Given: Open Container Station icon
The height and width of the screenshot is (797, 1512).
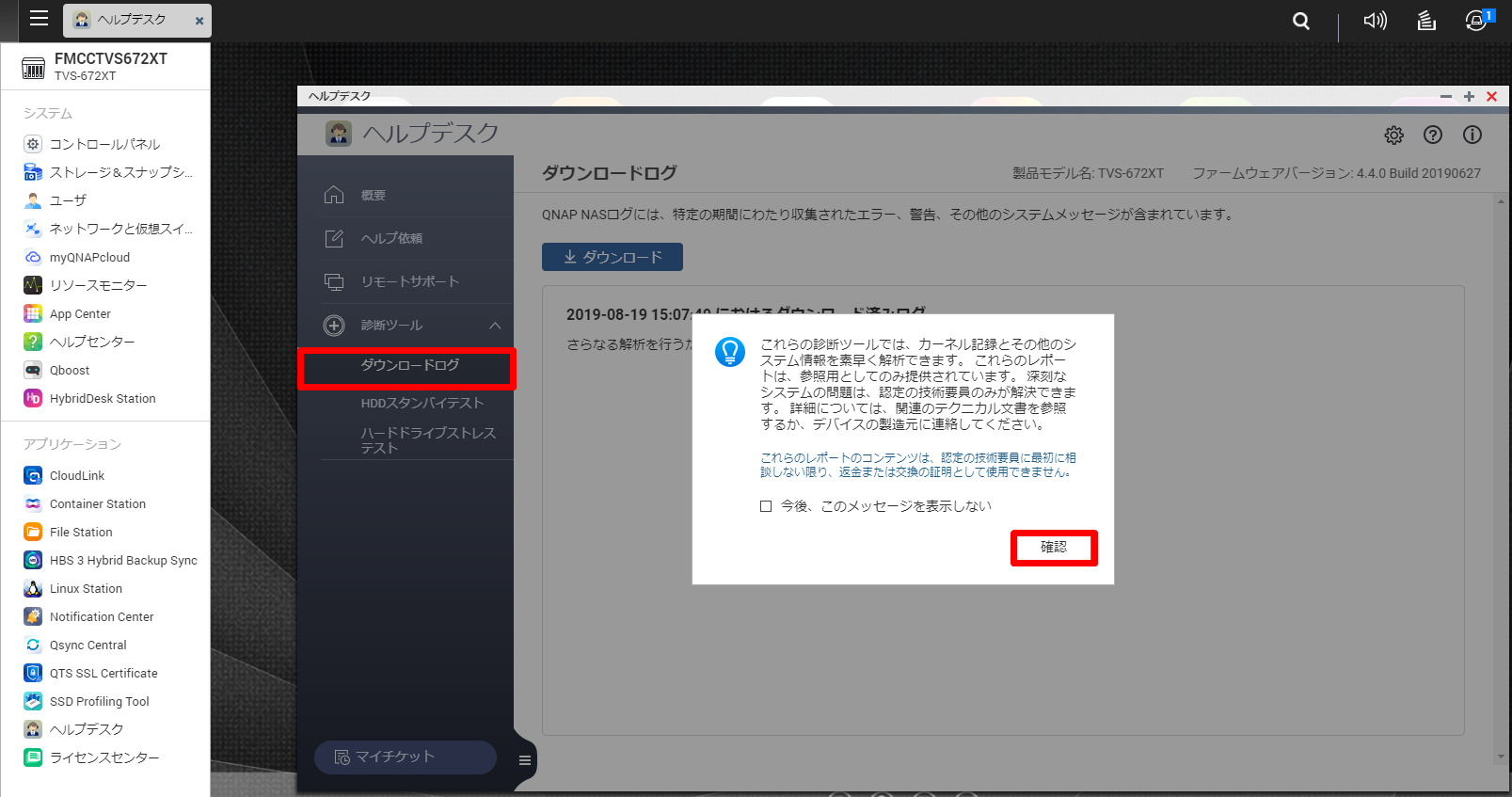Looking at the screenshot, I should coord(33,503).
